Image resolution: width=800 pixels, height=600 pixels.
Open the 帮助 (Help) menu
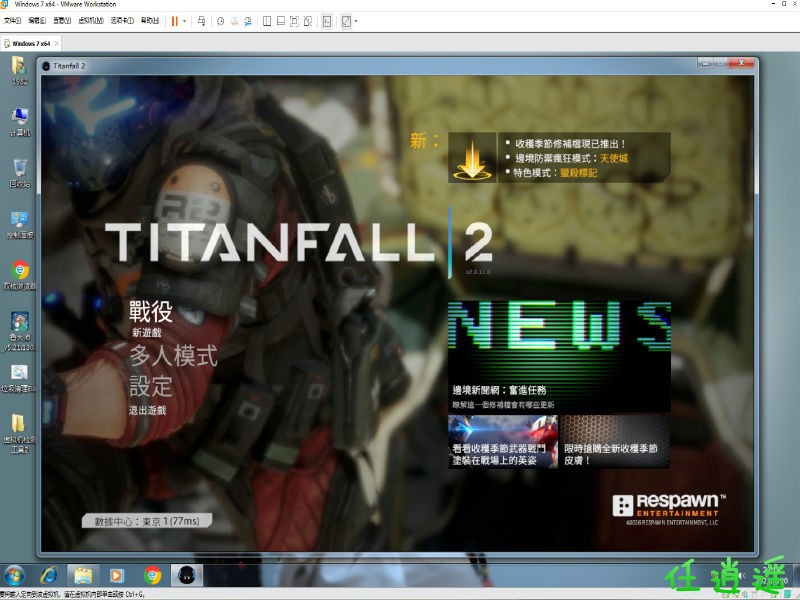tap(149, 20)
